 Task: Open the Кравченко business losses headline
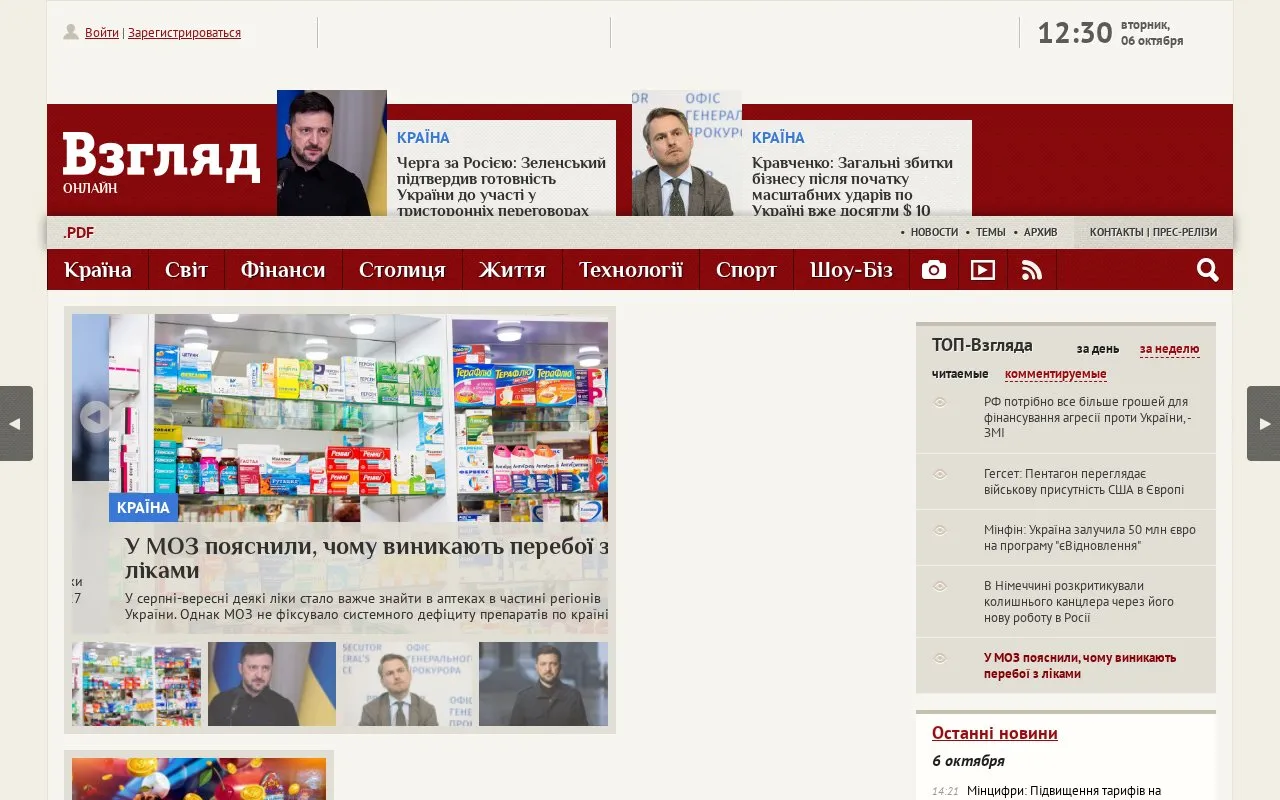pyautogui.click(x=853, y=186)
